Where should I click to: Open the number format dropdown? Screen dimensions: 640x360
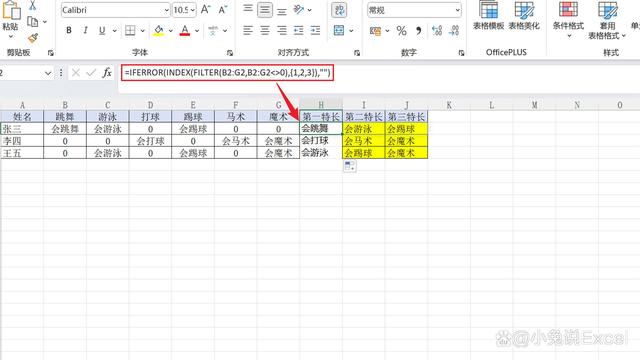coord(458,10)
